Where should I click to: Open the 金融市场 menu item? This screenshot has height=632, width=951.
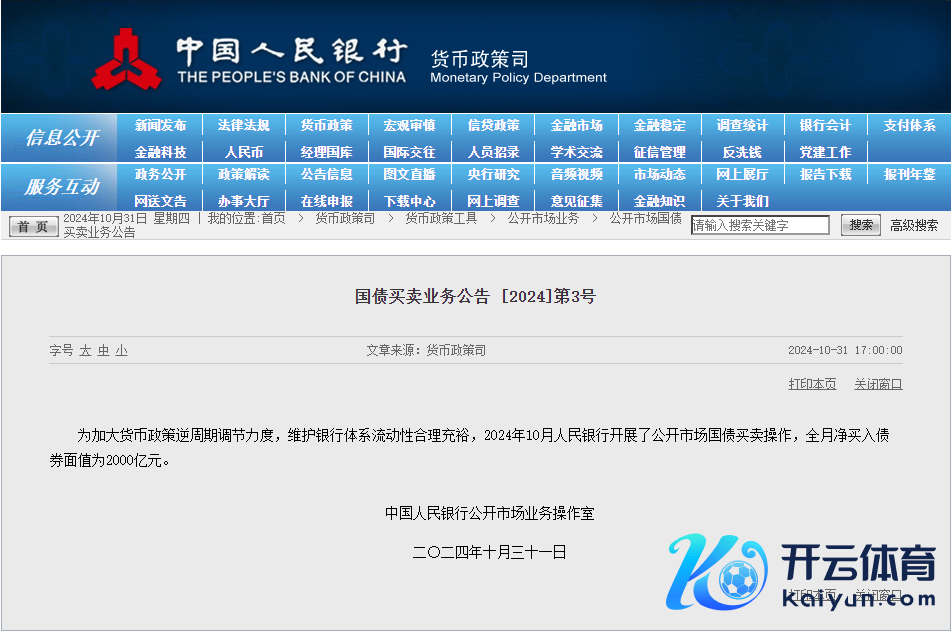click(x=576, y=126)
